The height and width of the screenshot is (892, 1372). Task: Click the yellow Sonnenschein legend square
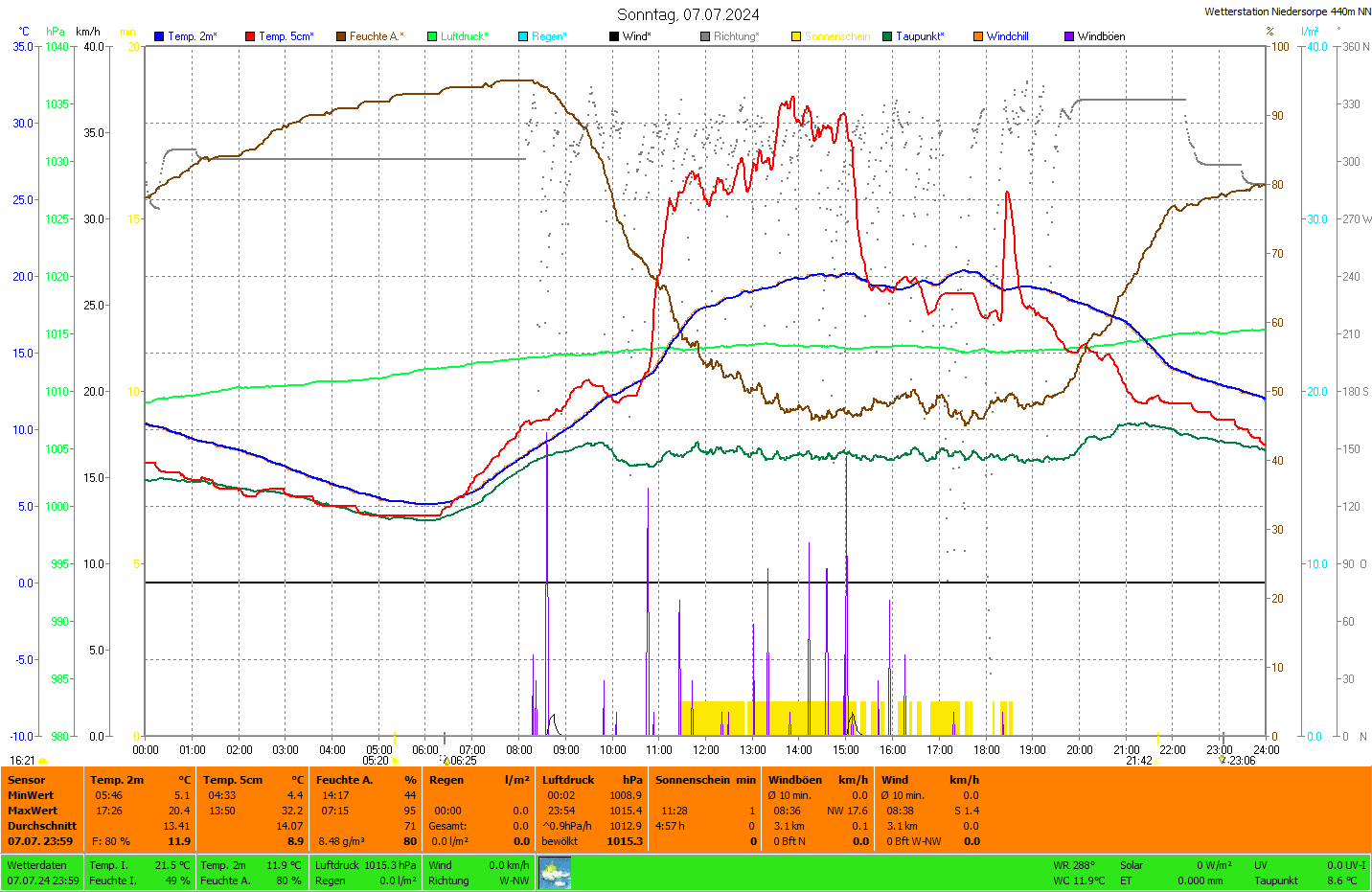coord(796,36)
